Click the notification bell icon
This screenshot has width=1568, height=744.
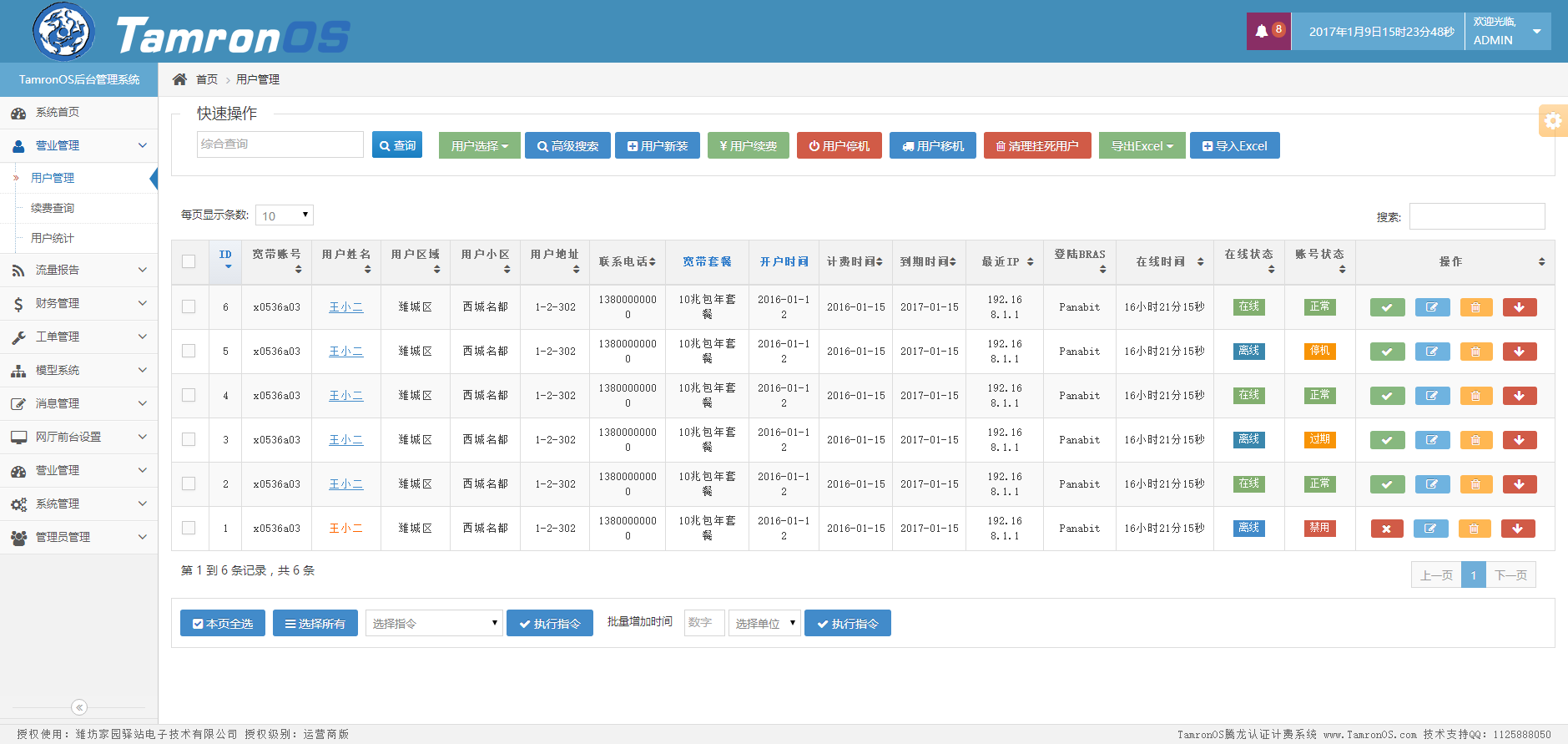(x=1262, y=32)
